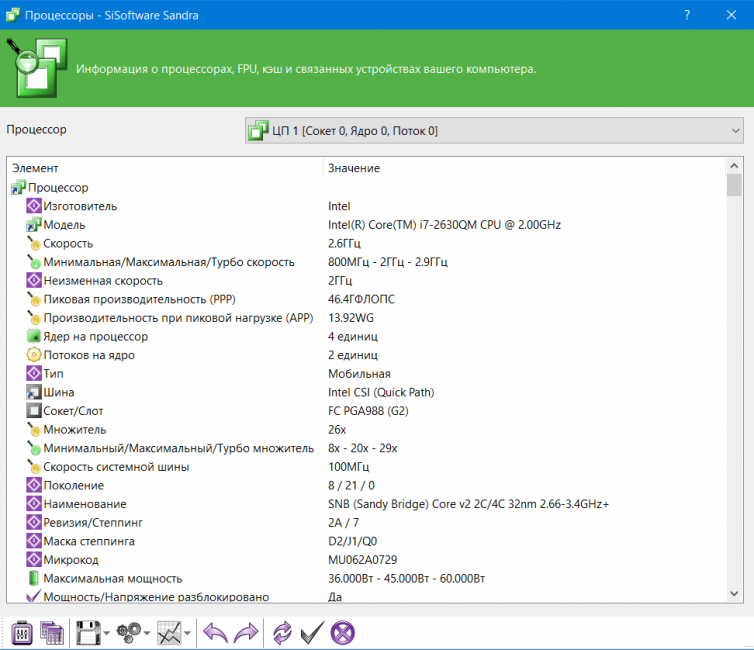Viewport: 754px width, 650px height.
Task: Click the icon next to Неизменная скорость
Action: pos(34,280)
